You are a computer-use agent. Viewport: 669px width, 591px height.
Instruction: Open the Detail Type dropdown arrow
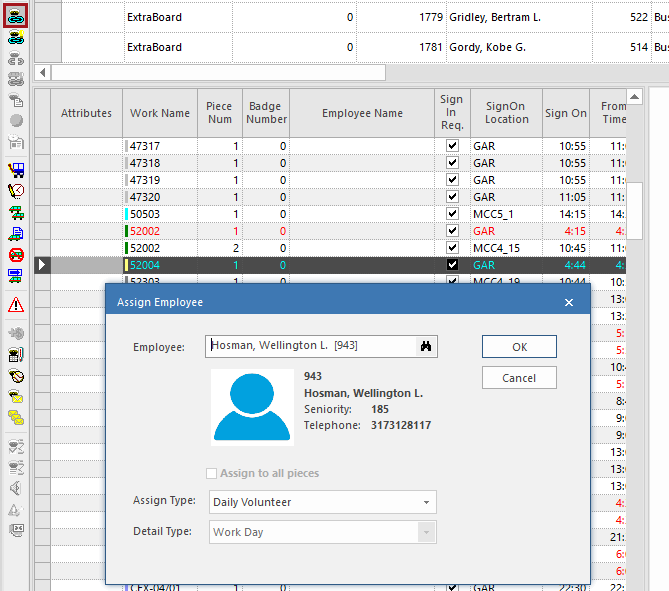click(426, 532)
